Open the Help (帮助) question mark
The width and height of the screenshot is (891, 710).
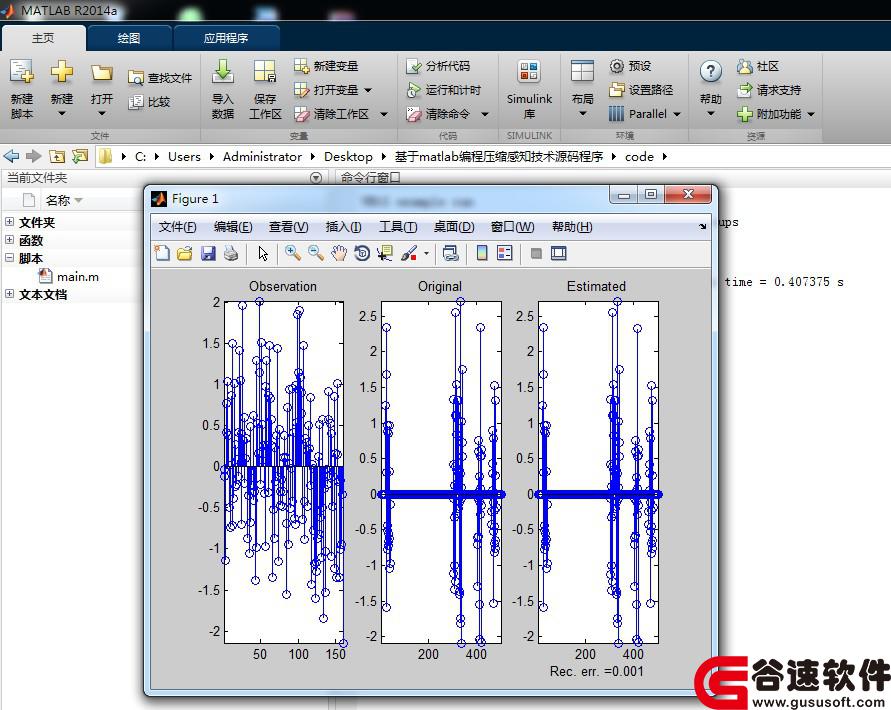(x=711, y=88)
